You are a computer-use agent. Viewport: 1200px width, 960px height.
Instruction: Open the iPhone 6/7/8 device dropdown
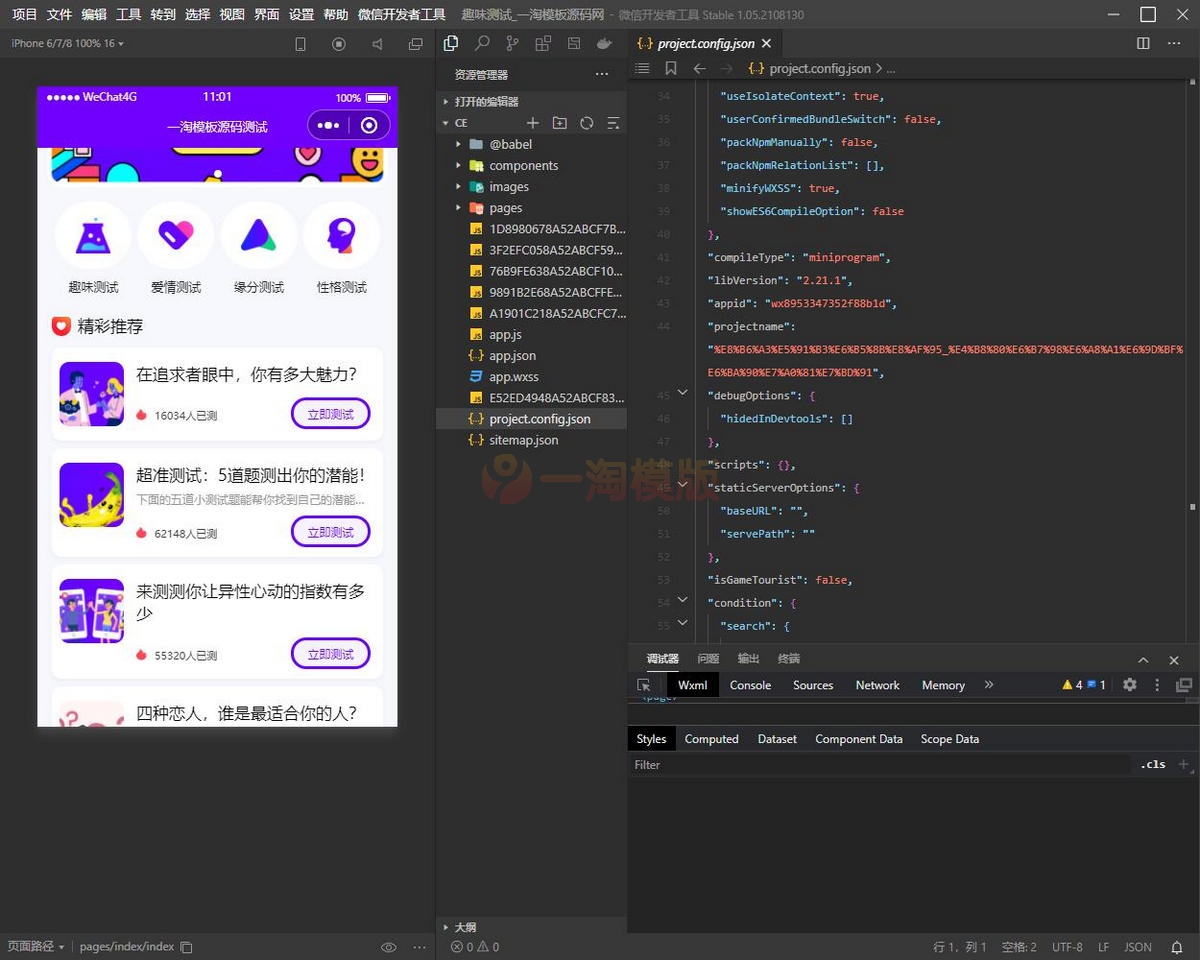coord(67,44)
